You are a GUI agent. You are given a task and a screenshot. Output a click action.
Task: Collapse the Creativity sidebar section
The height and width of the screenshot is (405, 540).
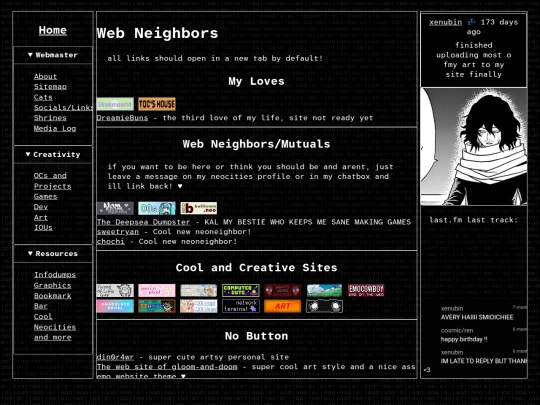pos(53,154)
